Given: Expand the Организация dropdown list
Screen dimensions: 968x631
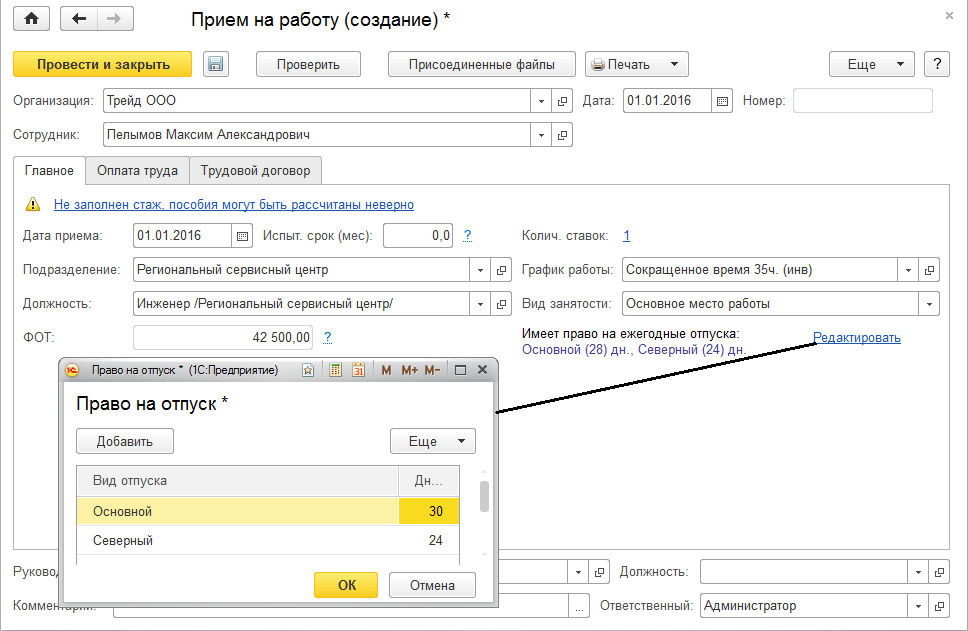Looking at the screenshot, I should point(541,101).
